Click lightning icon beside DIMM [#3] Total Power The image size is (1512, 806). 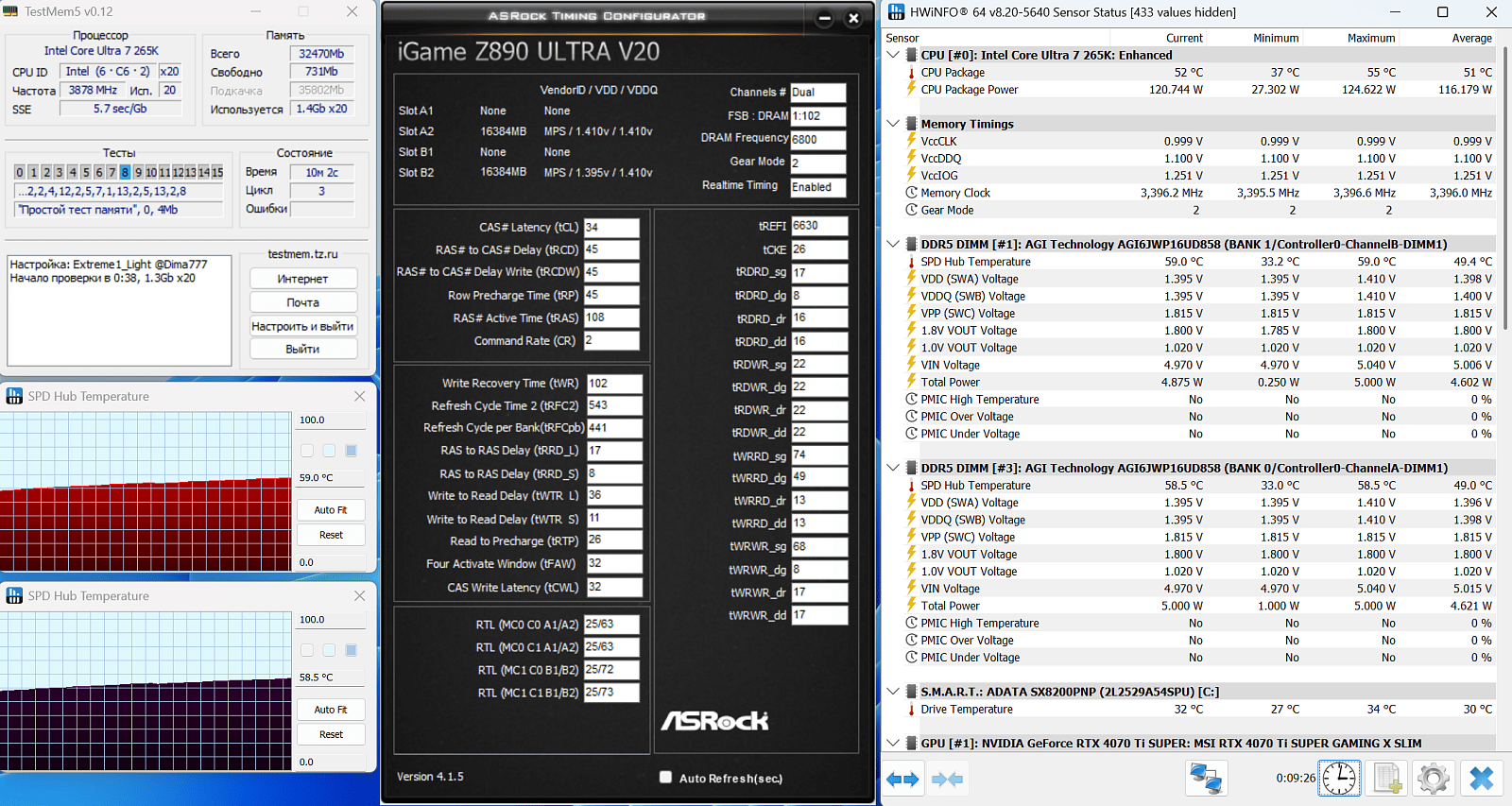[911, 606]
